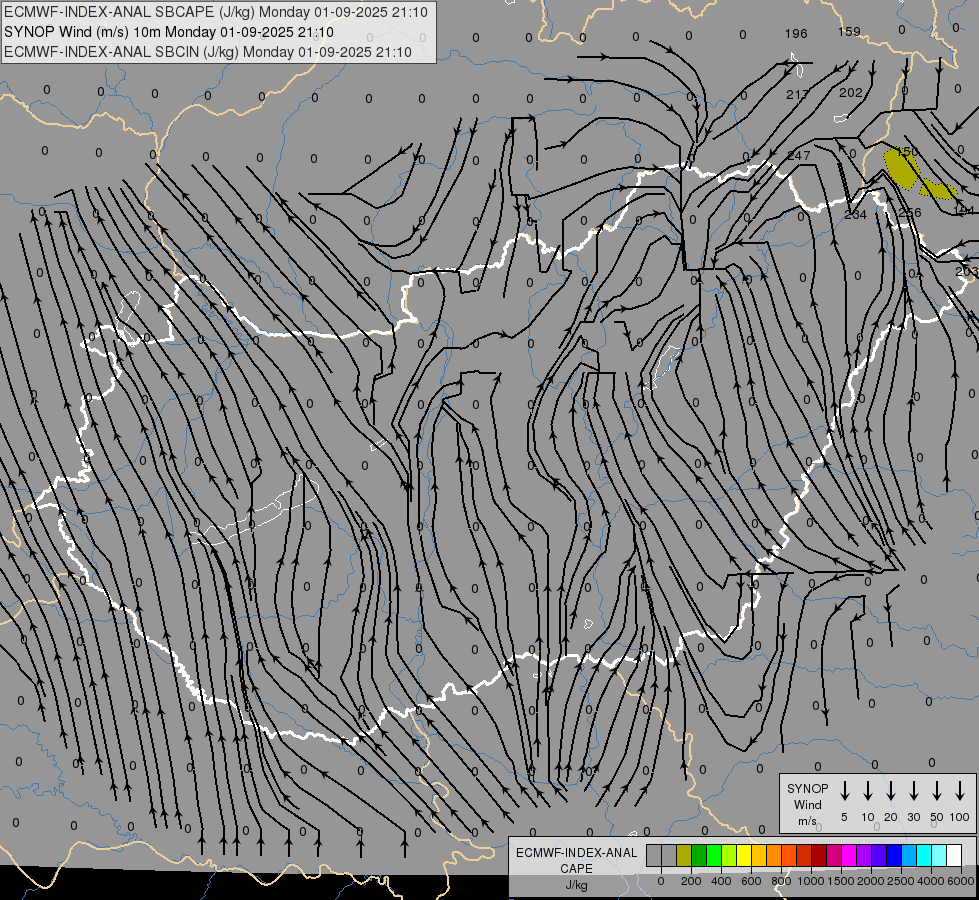Pick the maroon dark red CAPE swatch
The image size is (979, 900).
point(819,856)
